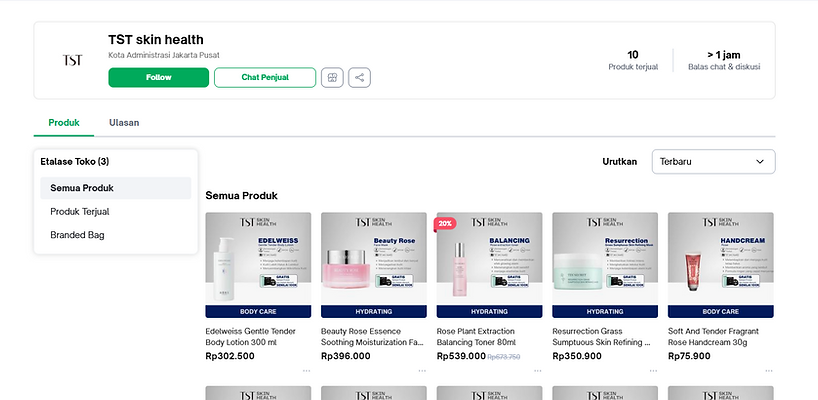Open options menu for Beauty Rose Essence
The image size is (818, 400).
[422, 371]
